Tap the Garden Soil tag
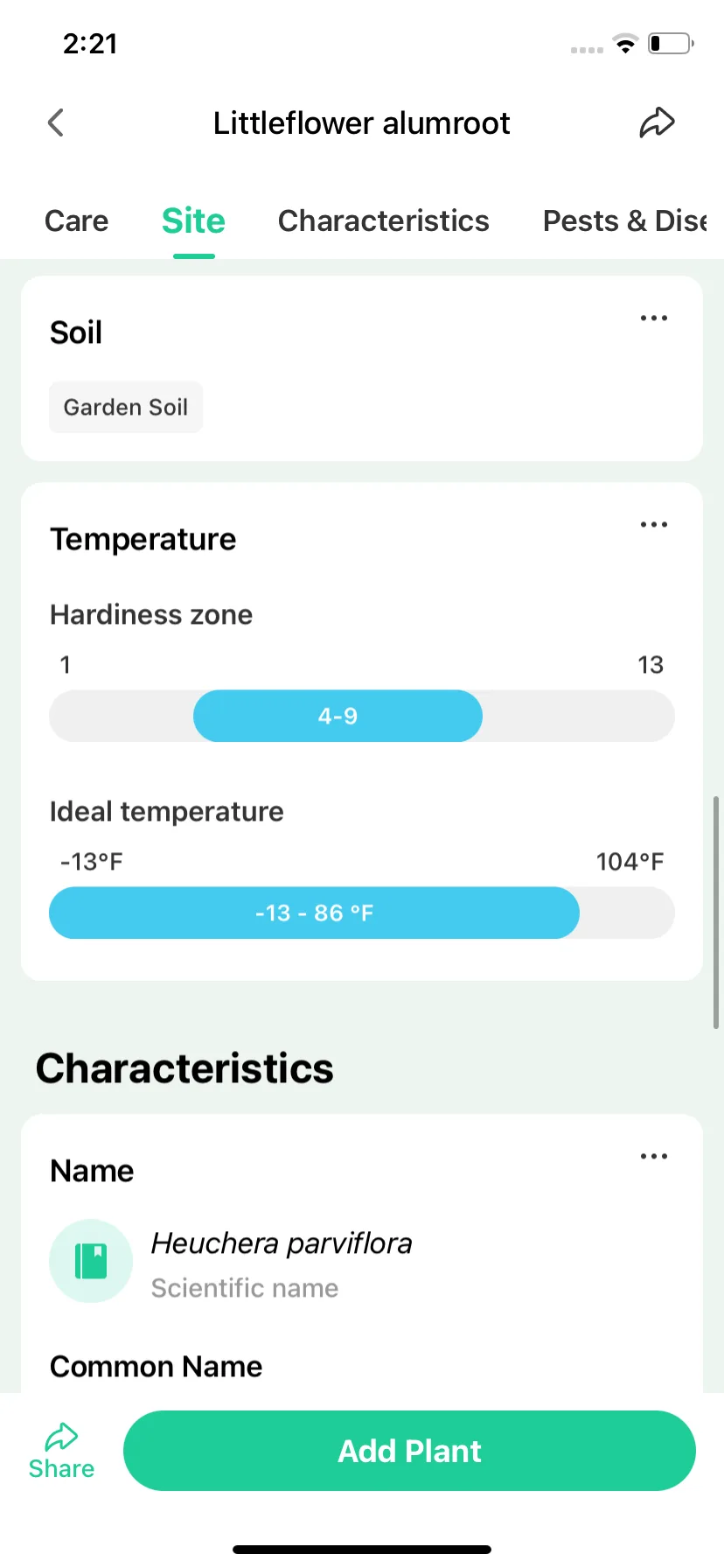The height and width of the screenshot is (1568, 724). 126,407
